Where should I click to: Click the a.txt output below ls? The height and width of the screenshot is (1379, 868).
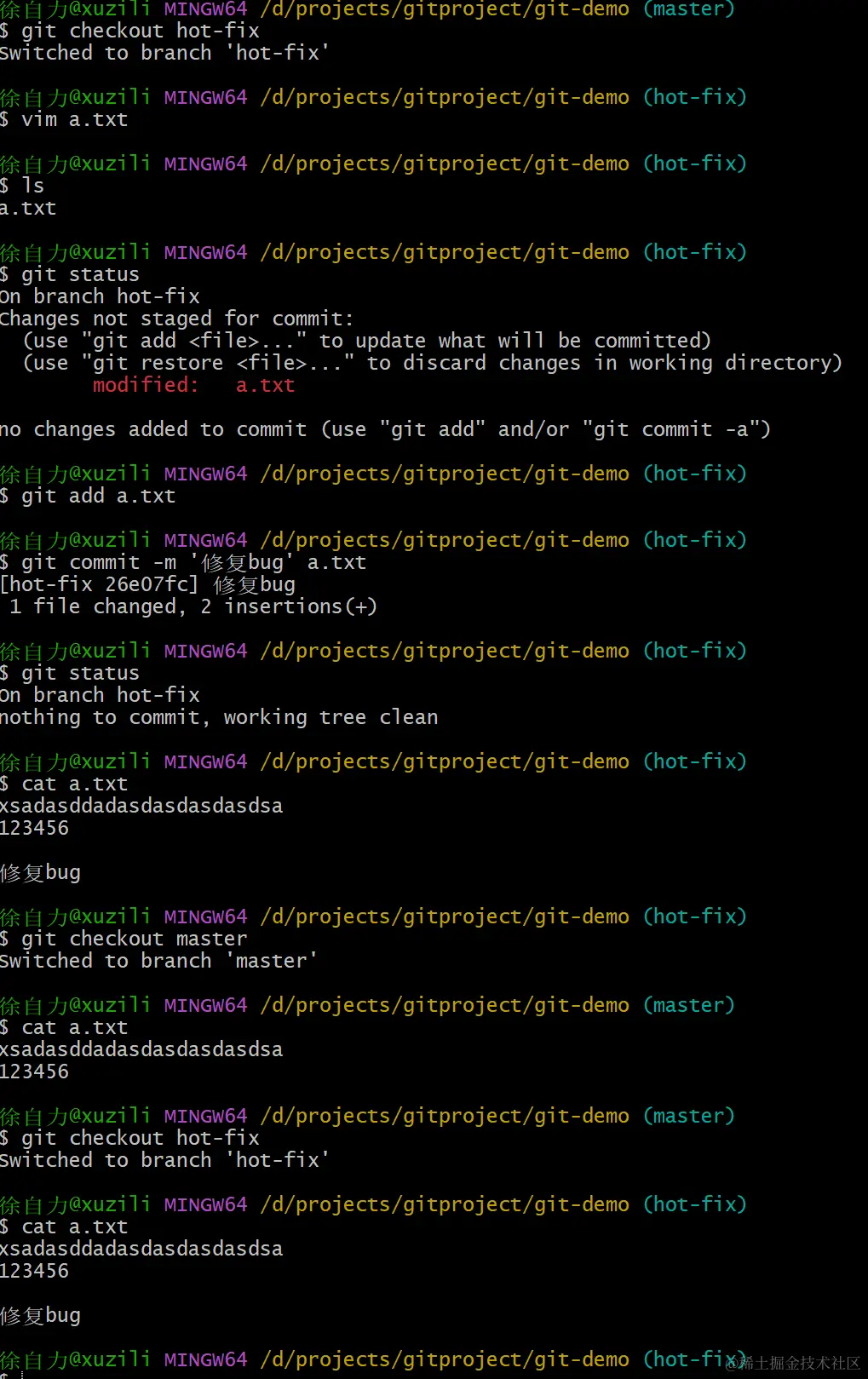coord(28,208)
